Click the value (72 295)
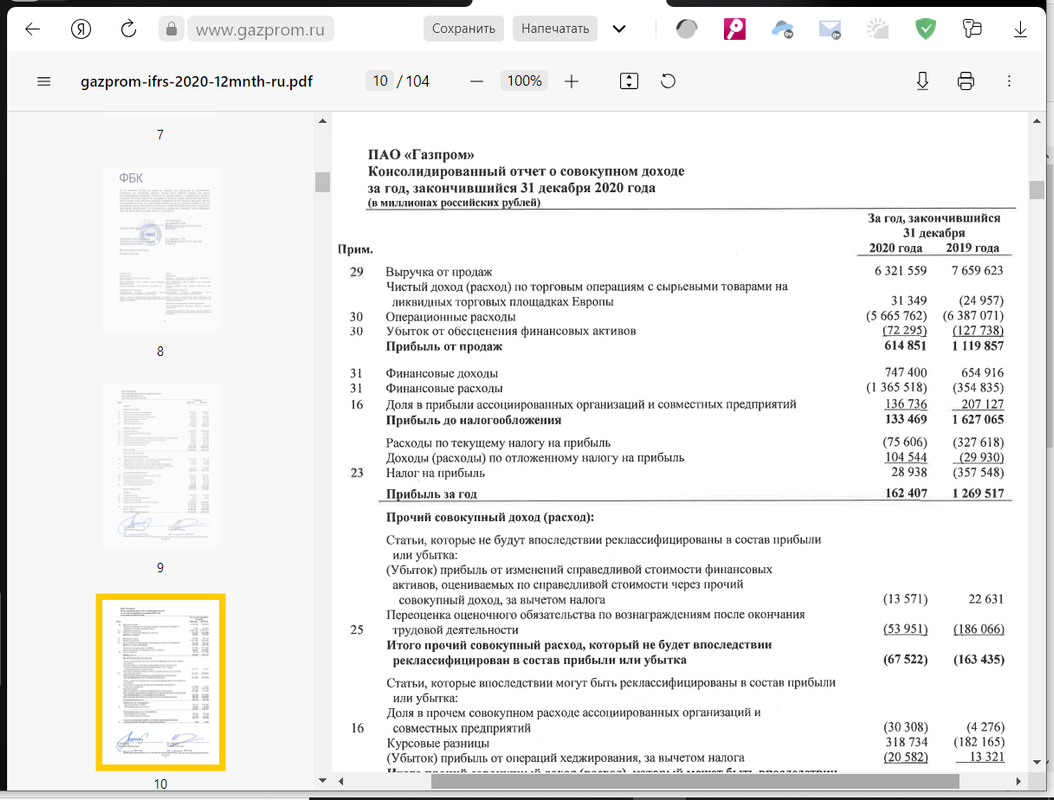1054x800 pixels. tap(904, 330)
